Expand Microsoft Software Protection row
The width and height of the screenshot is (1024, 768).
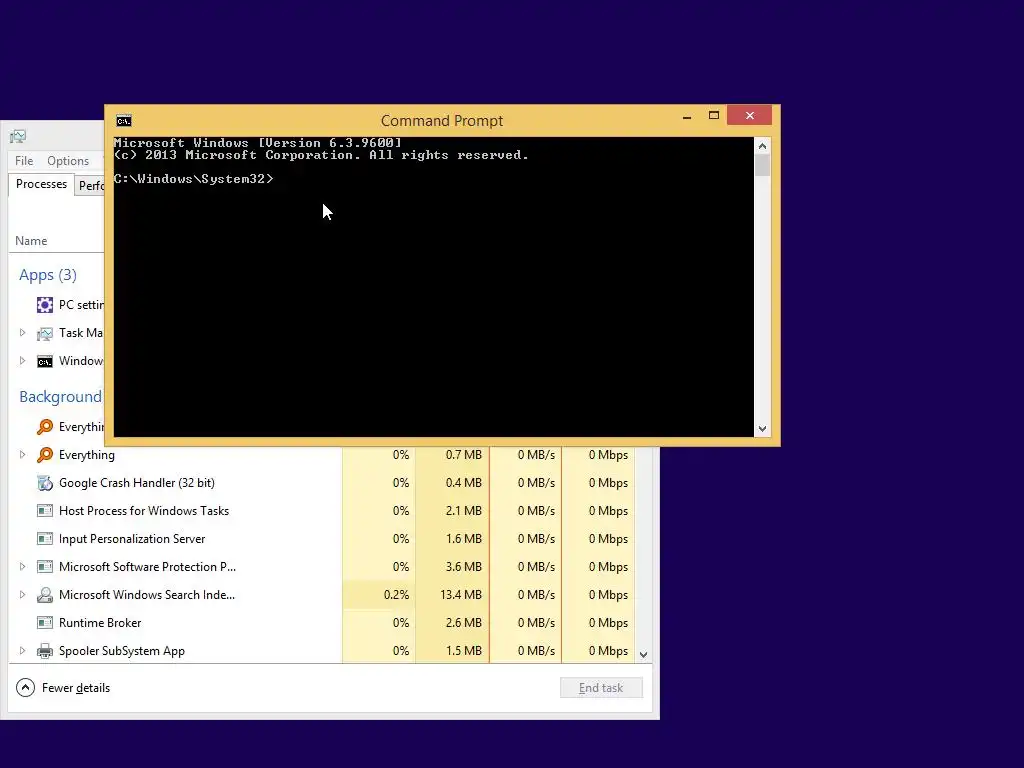22,567
